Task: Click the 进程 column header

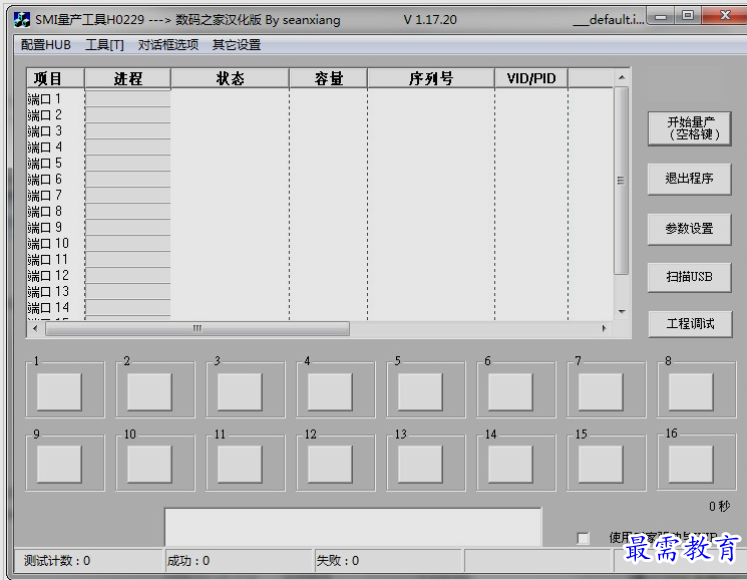Action: point(127,78)
